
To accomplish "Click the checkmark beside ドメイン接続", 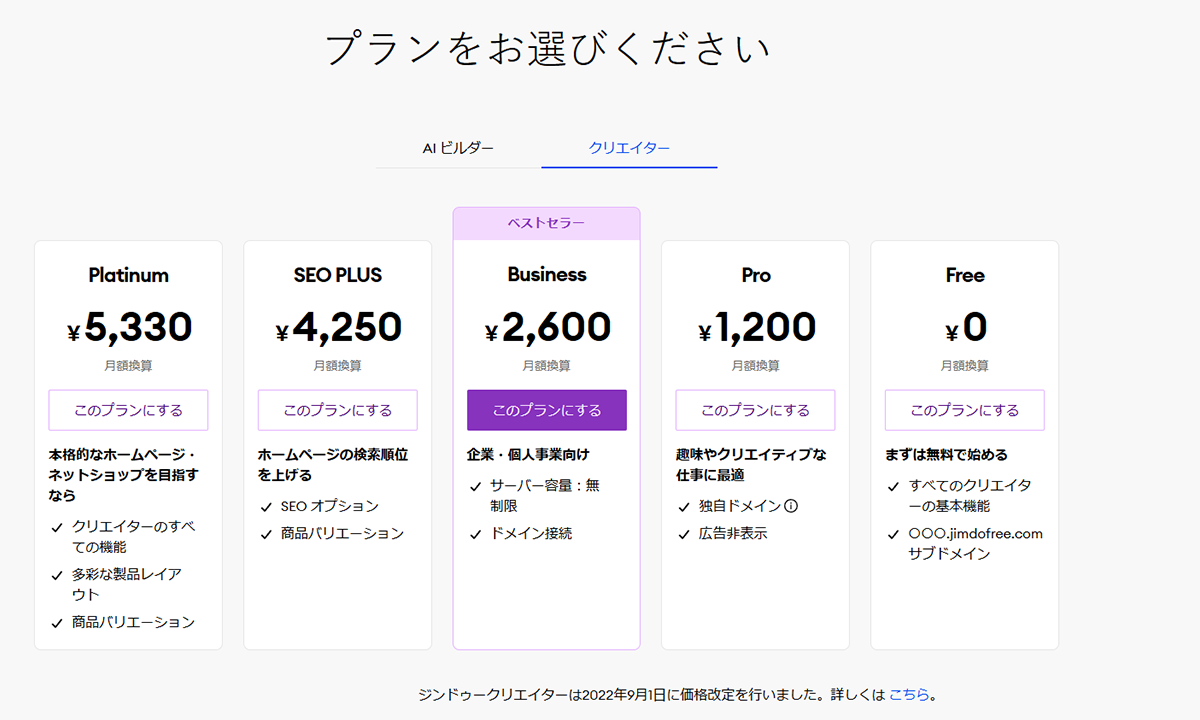I will pos(475,535).
